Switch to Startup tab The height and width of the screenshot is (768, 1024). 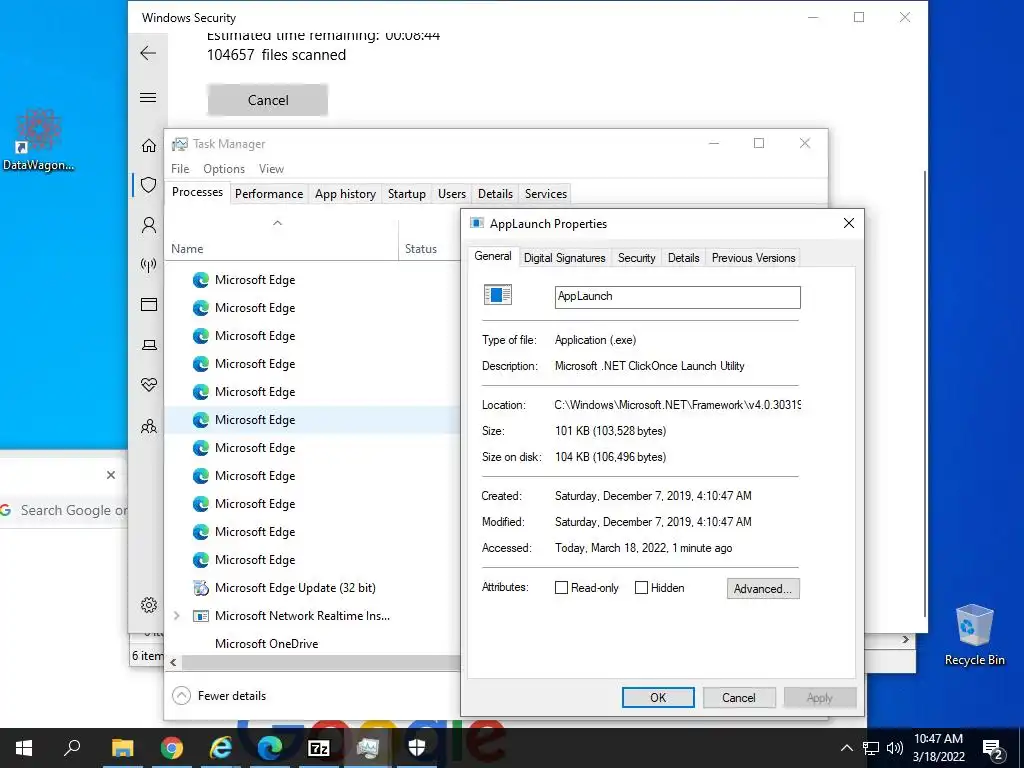pyautogui.click(x=407, y=193)
